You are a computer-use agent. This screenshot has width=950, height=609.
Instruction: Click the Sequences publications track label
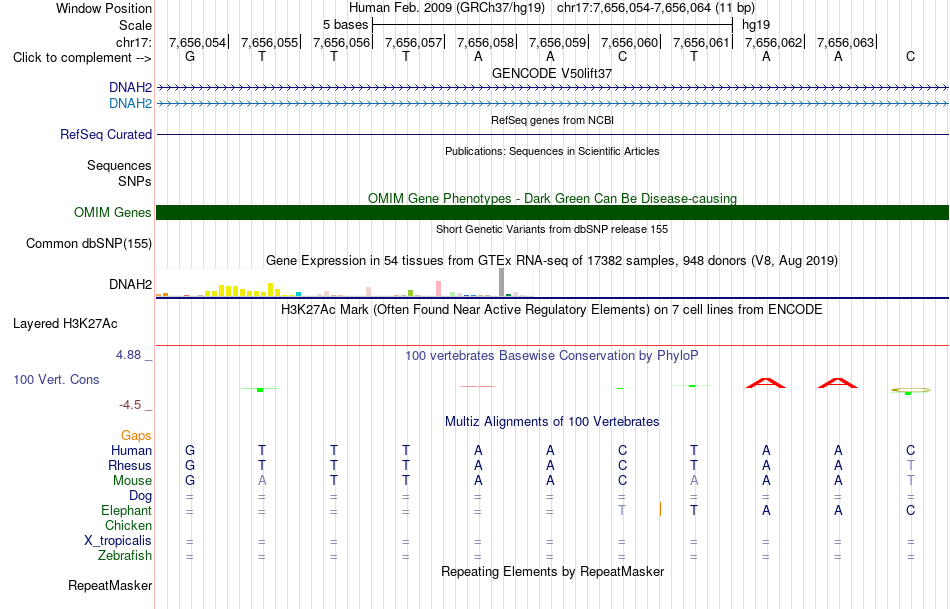[119, 165]
